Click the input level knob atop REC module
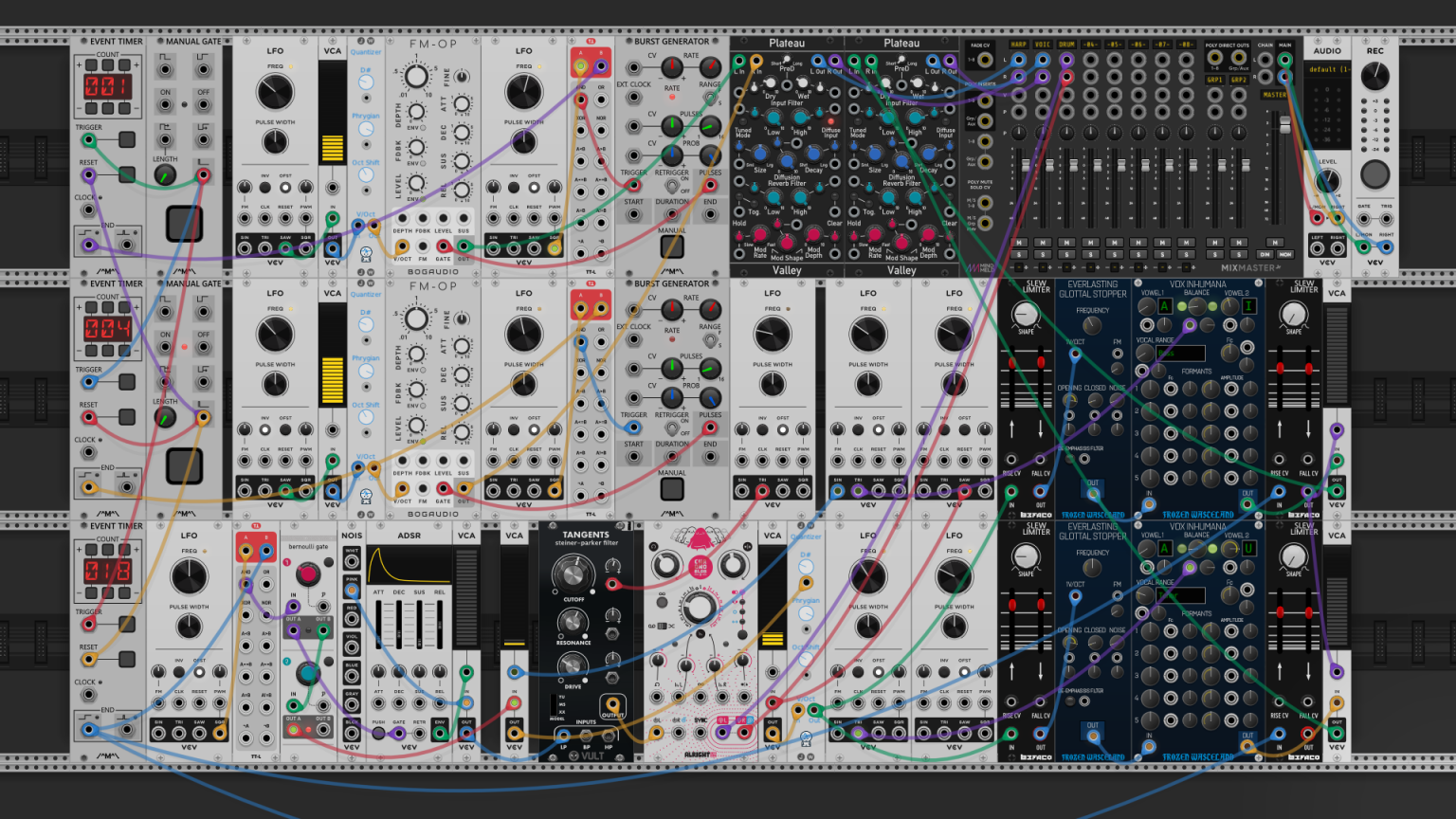 click(x=1374, y=76)
